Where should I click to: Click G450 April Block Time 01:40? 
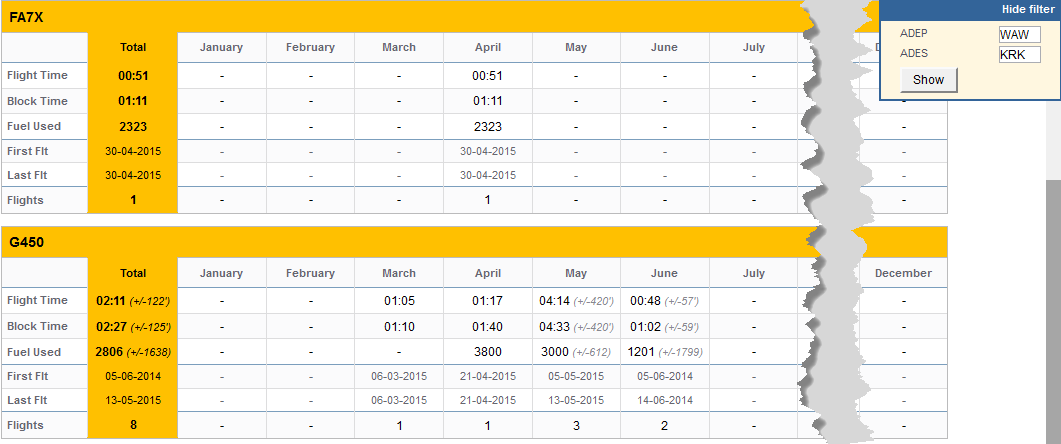[x=488, y=326]
